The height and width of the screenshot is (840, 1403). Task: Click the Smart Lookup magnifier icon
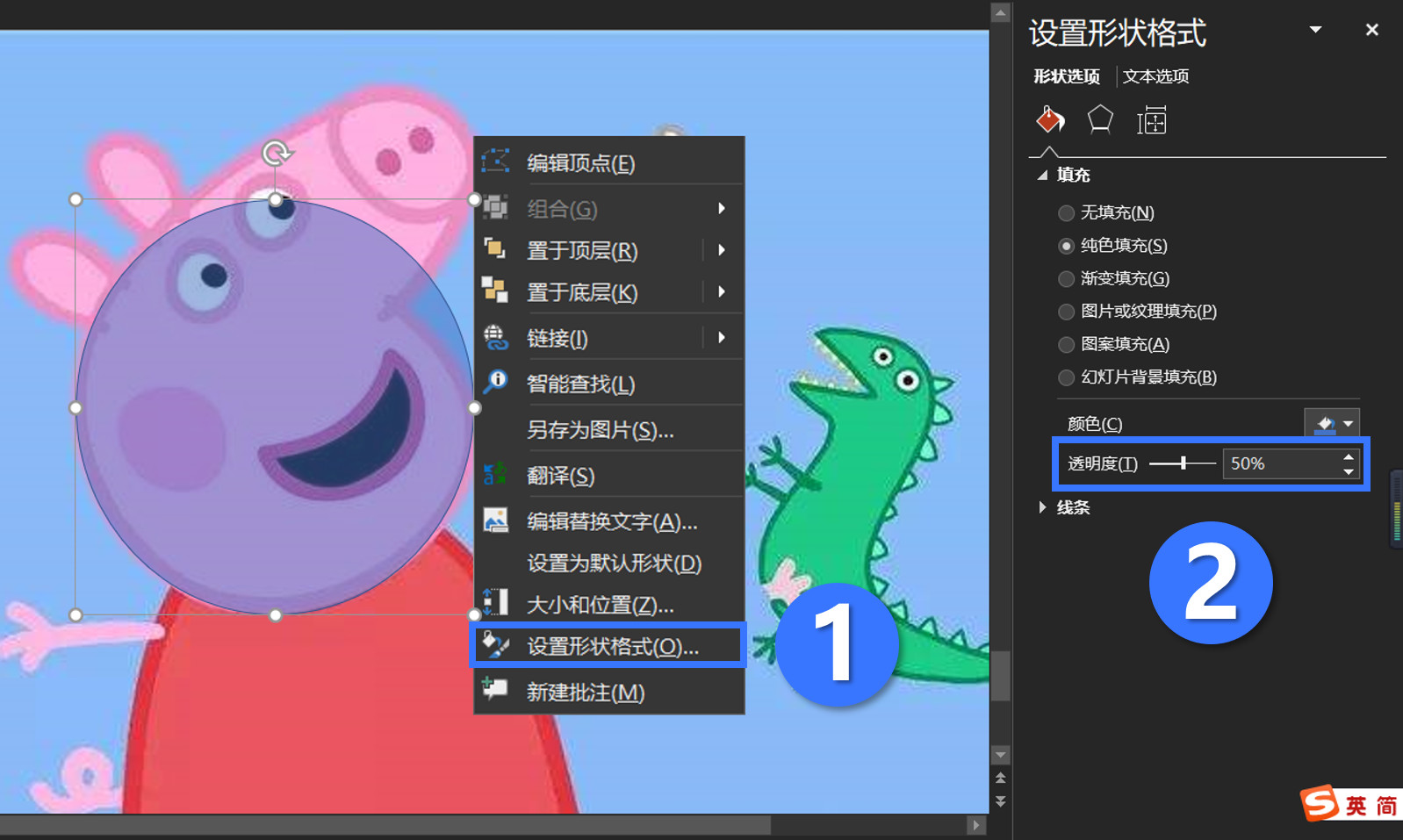[495, 382]
